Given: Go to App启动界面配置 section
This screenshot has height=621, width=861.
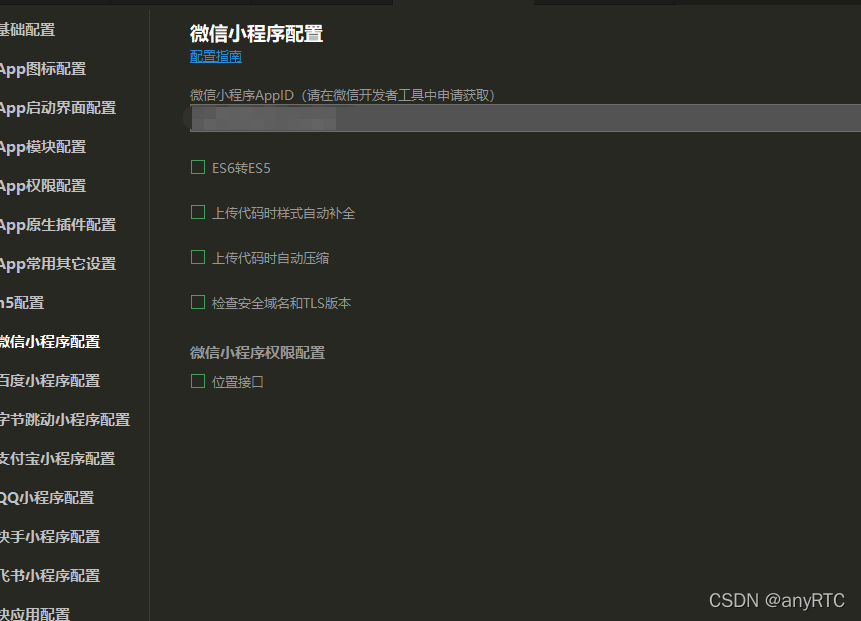Looking at the screenshot, I should pos(58,108).
